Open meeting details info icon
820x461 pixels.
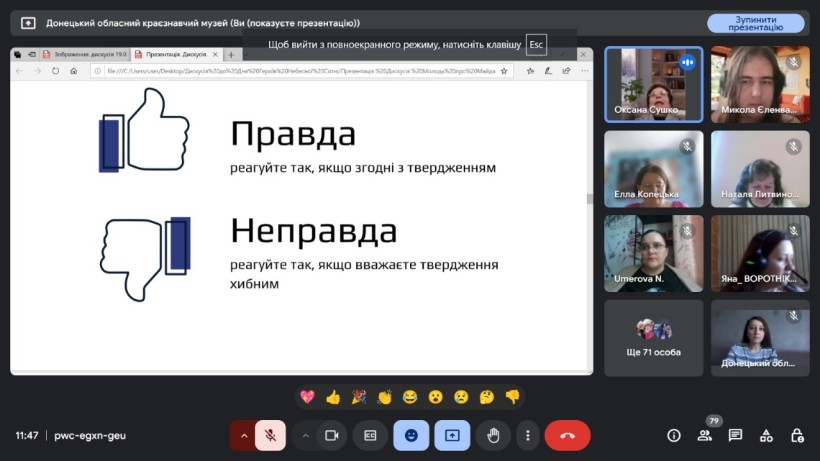(x=674, y=435)
